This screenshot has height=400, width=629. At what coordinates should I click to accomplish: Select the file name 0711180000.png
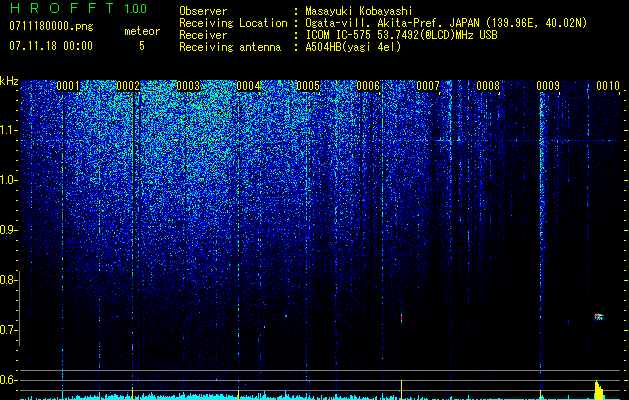(x=51, y=27)
